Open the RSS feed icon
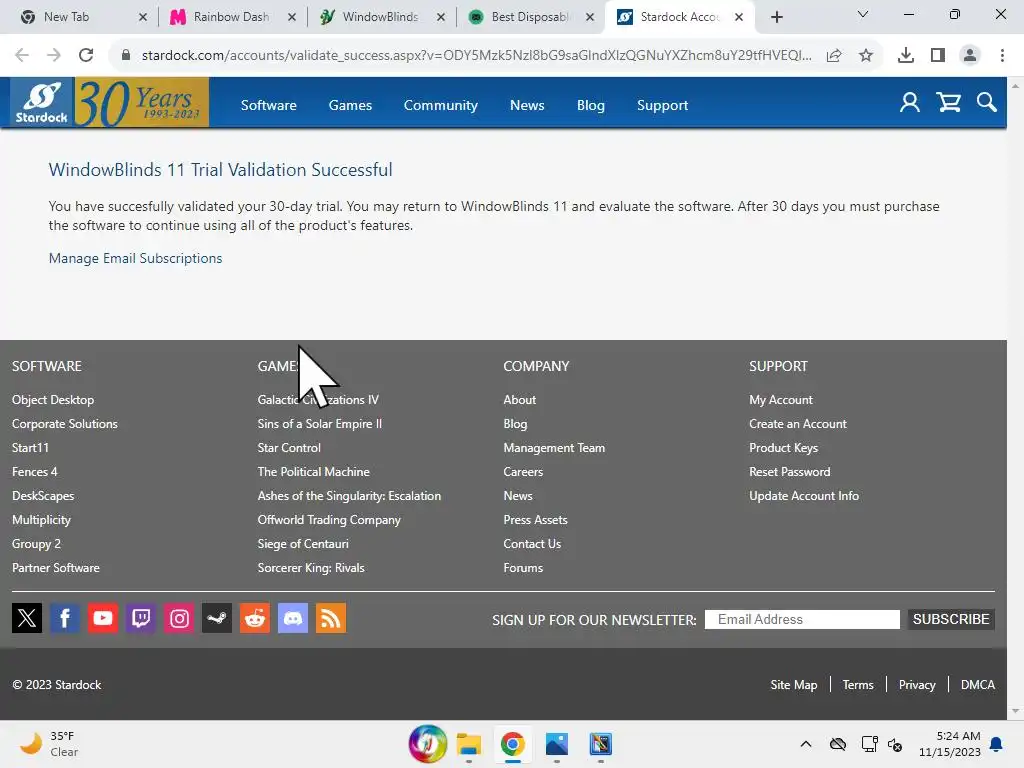 (x=331, y=618)
